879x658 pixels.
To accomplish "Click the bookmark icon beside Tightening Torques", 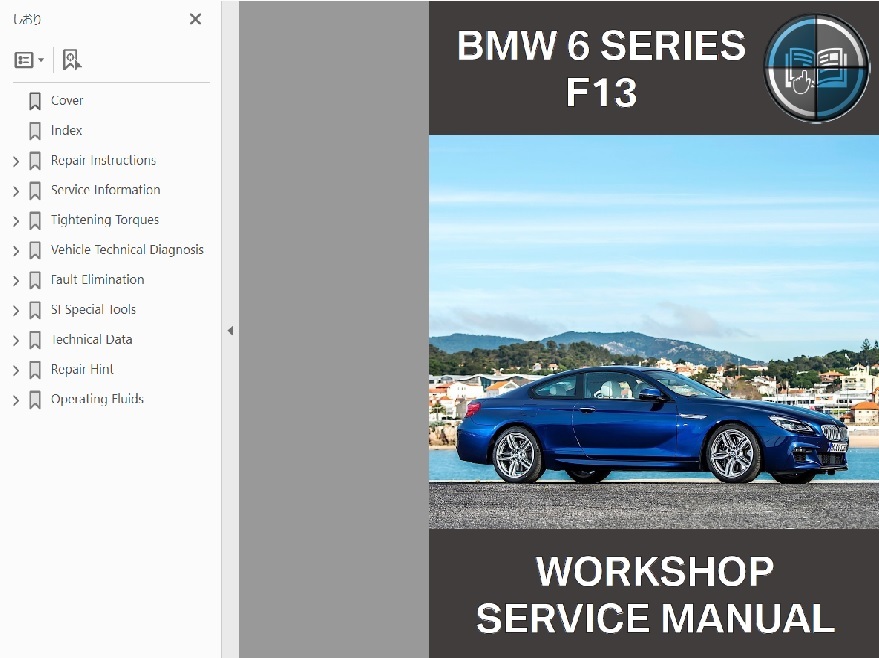I will [35, 220].
